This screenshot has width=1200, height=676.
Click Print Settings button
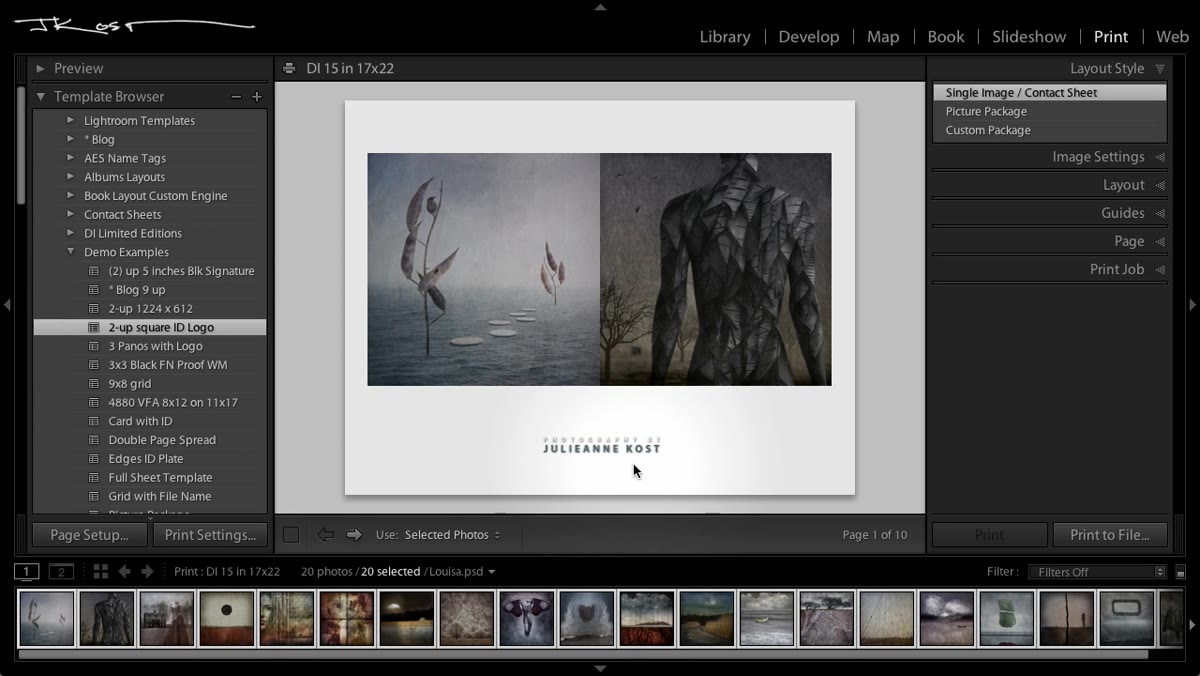pos(210,535)
